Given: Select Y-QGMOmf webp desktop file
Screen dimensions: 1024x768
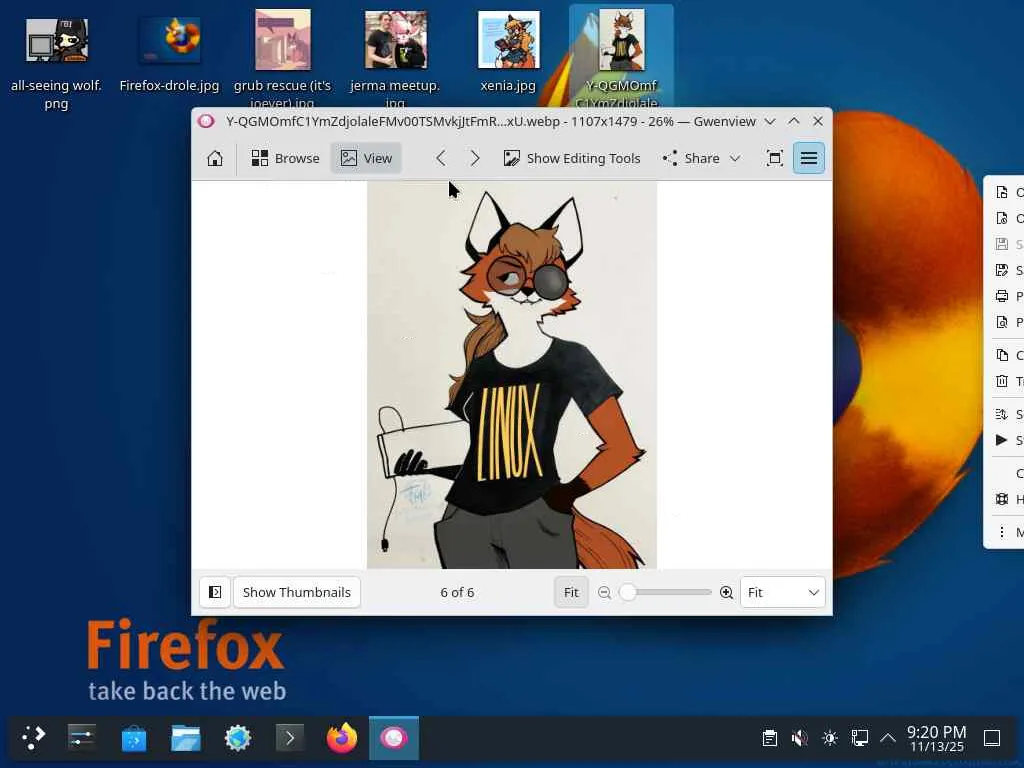Looking at the screenshot, I should point(621,57).
